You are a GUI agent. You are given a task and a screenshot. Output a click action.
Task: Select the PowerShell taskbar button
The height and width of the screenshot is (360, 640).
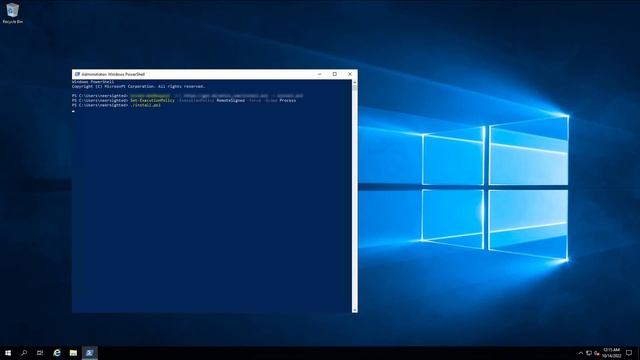pos(89,353)
